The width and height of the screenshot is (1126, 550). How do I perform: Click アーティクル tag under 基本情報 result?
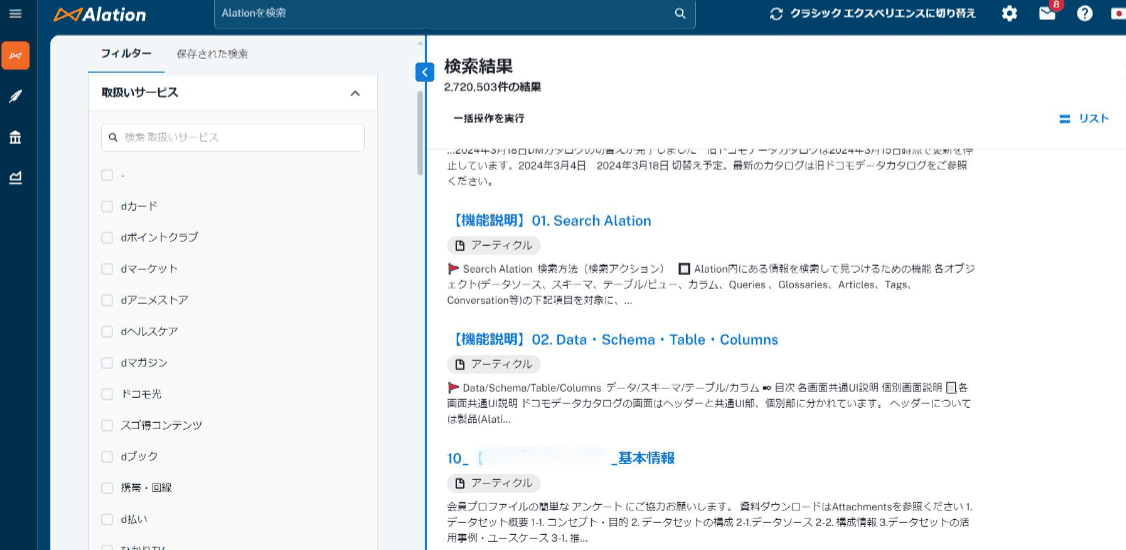click(493, 483)
